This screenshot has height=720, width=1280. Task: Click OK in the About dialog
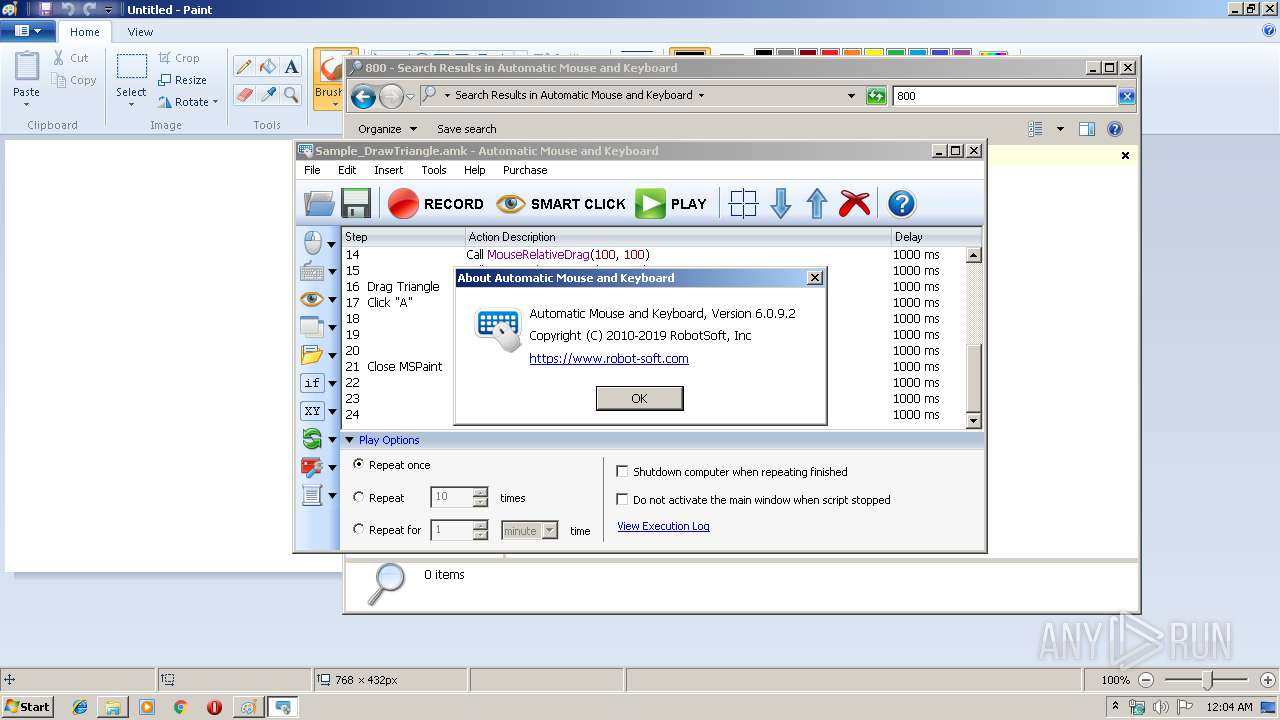tap(639, 398)
